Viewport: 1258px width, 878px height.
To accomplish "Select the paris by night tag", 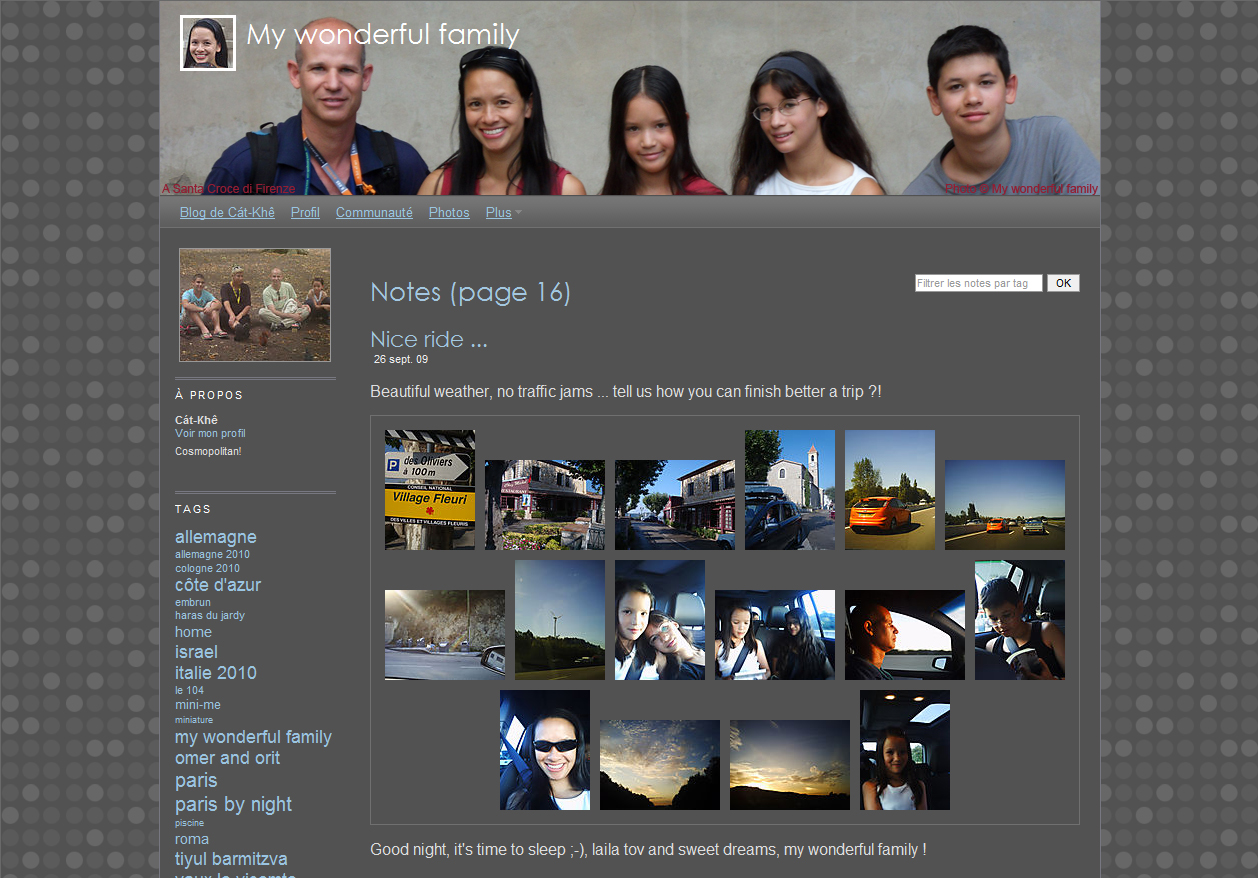I will (x=233, y=804).
